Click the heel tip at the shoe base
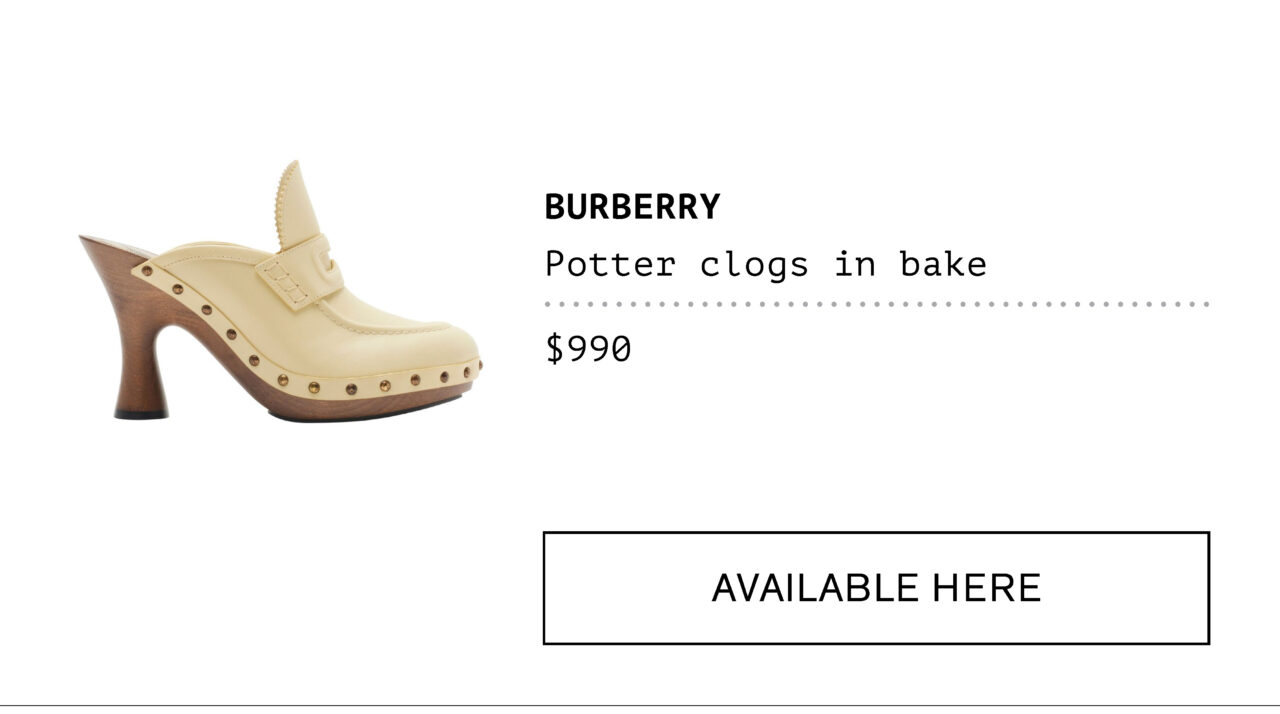Screen dimensions: 1280x714 pyautogui.click(x=141, y=413)
